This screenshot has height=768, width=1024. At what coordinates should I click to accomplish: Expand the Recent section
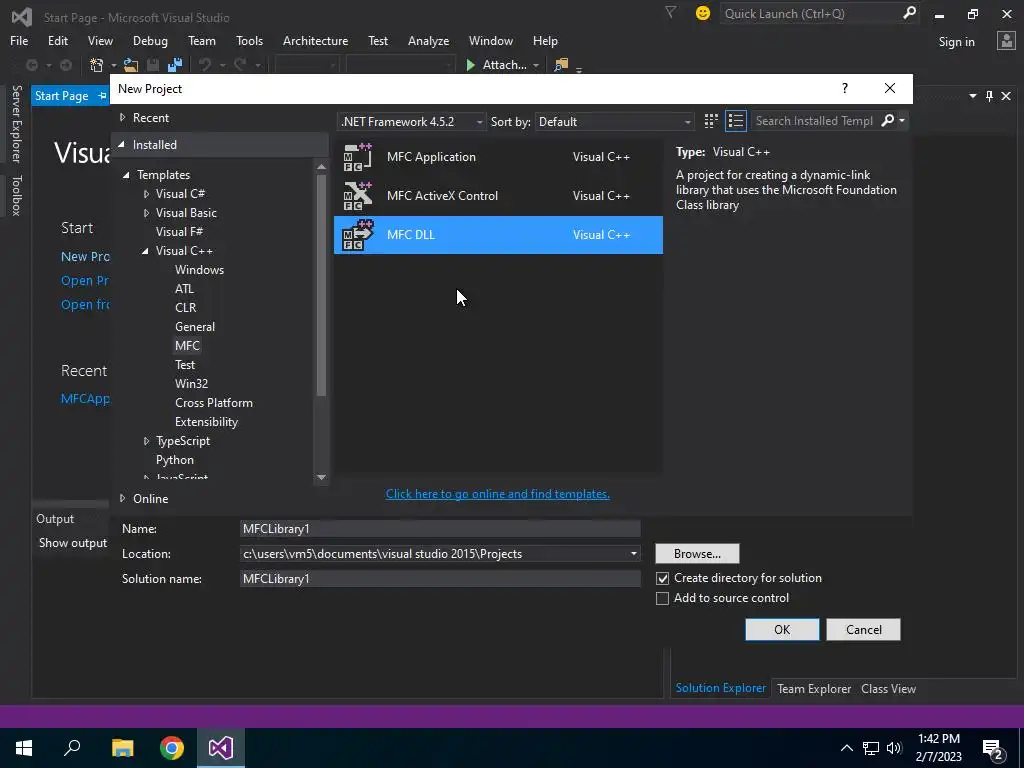tap(122, 118)
